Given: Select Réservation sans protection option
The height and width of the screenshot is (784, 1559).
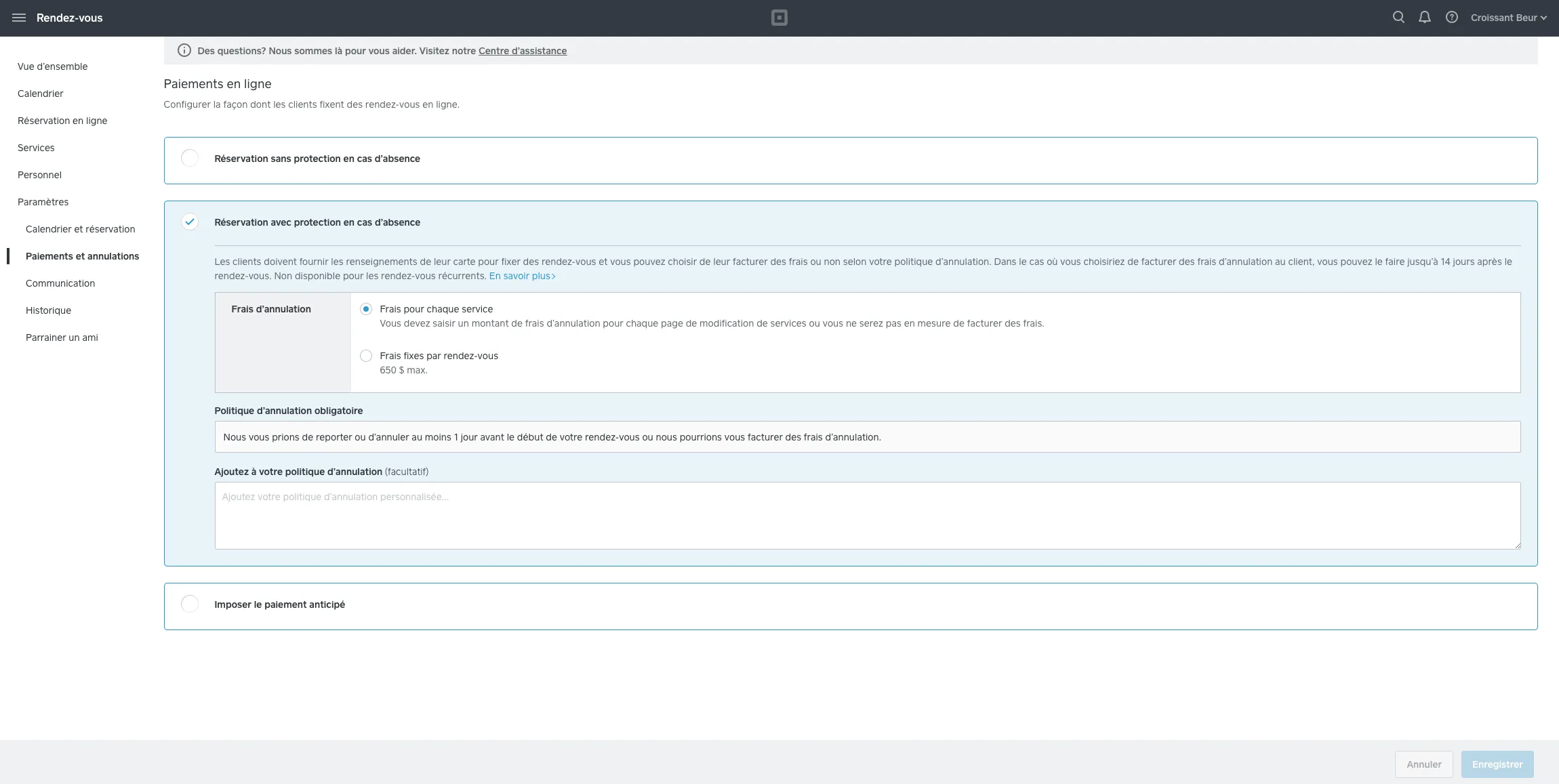Looking at the screenshot, I should [x=190, y=159].
